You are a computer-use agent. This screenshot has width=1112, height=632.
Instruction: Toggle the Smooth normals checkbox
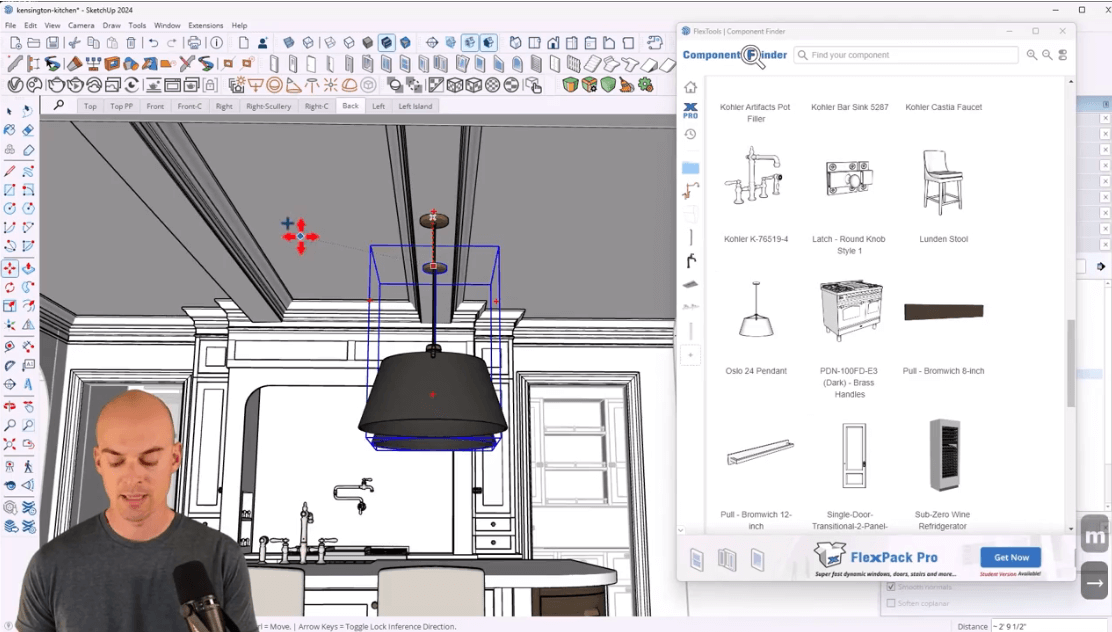tap(891, 587)
